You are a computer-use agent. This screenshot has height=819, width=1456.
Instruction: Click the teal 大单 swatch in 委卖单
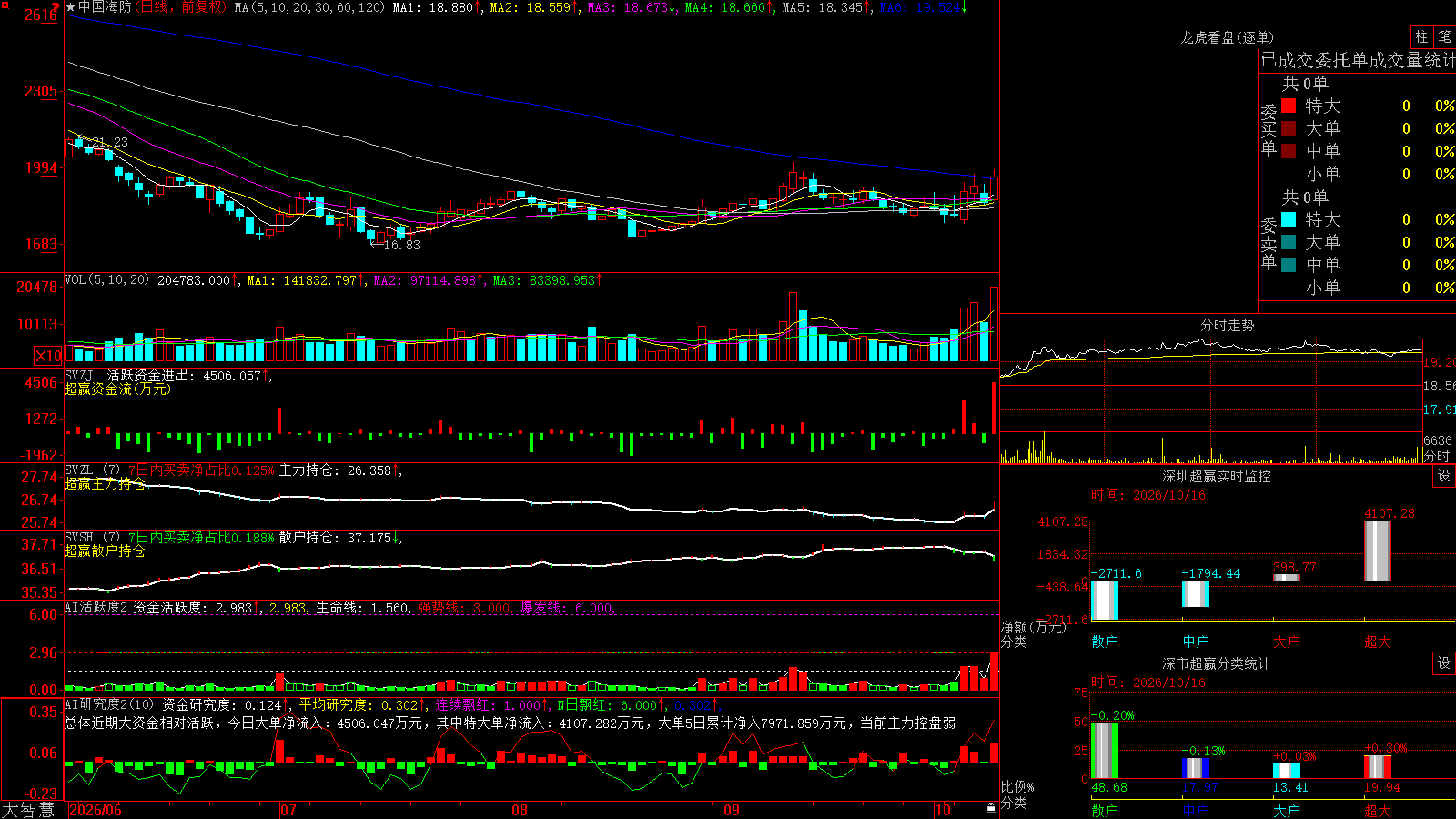(x=1289, y=242)
